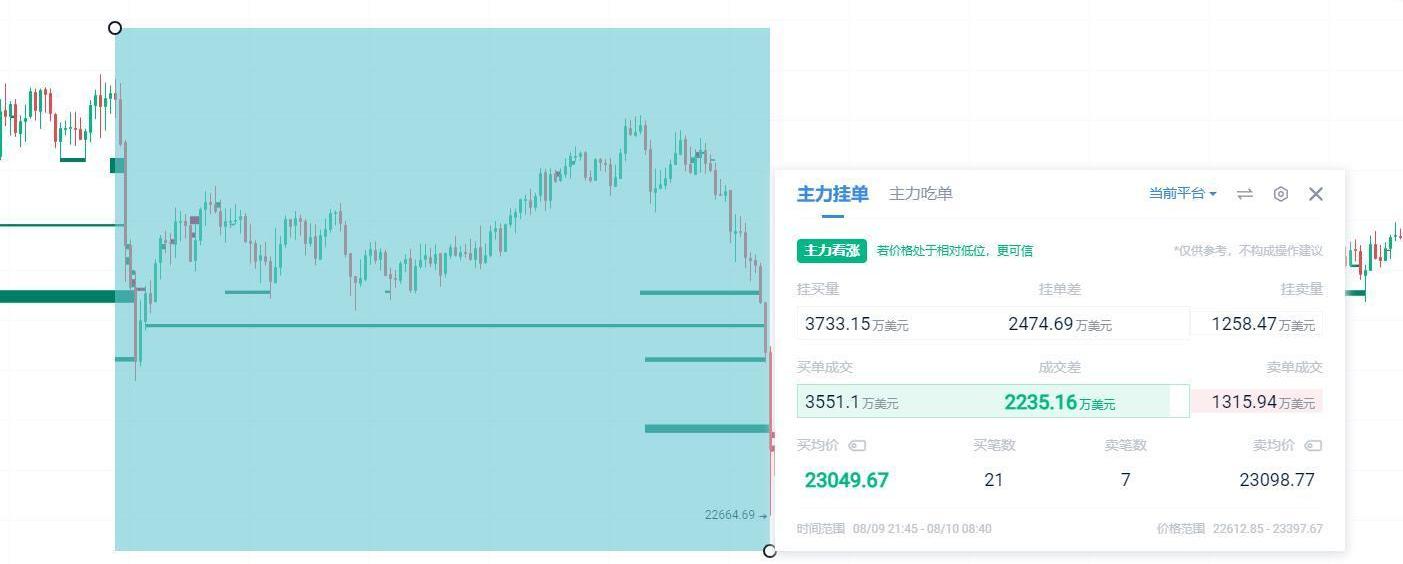The height and width of the screenshot is (564, 1403).
Task: Toggle the tag icon beside 买均价
Action: click(x=857, y=445)
